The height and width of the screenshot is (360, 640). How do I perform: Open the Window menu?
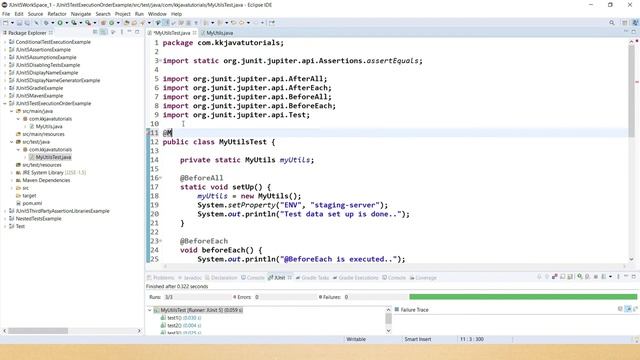157,14
